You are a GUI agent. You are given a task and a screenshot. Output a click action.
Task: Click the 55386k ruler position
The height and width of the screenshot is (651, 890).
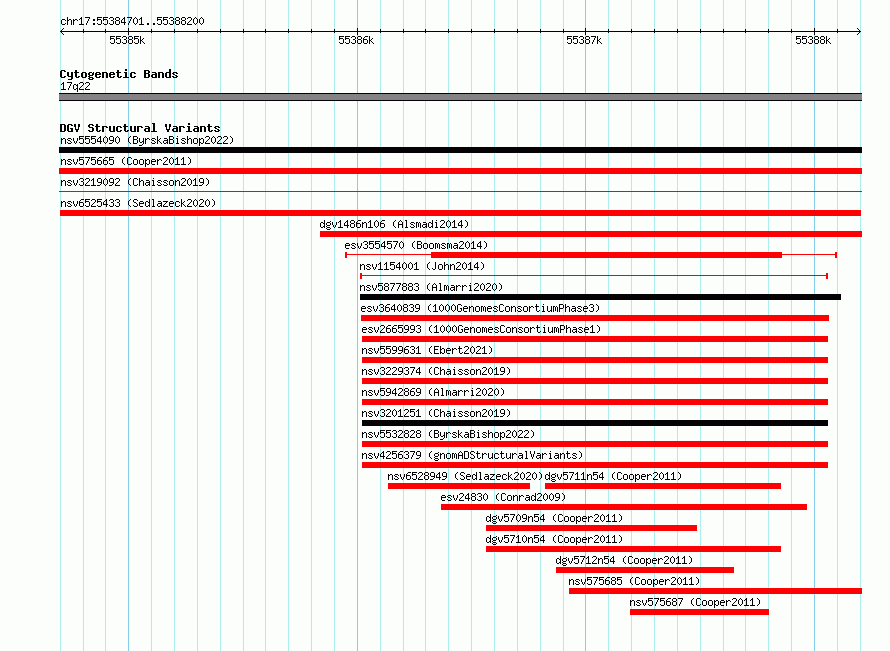[356, 40]
